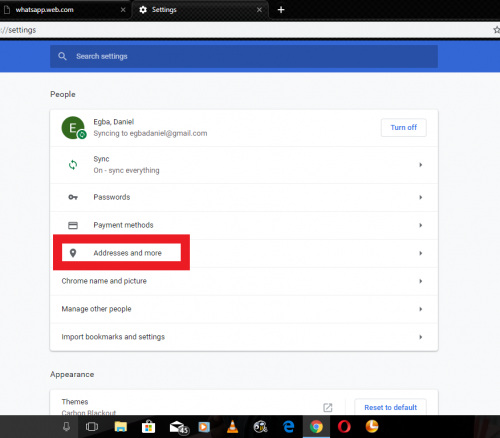Expand the Sync row arrow
The image size is (500, 438).
[x=421, y=165]
